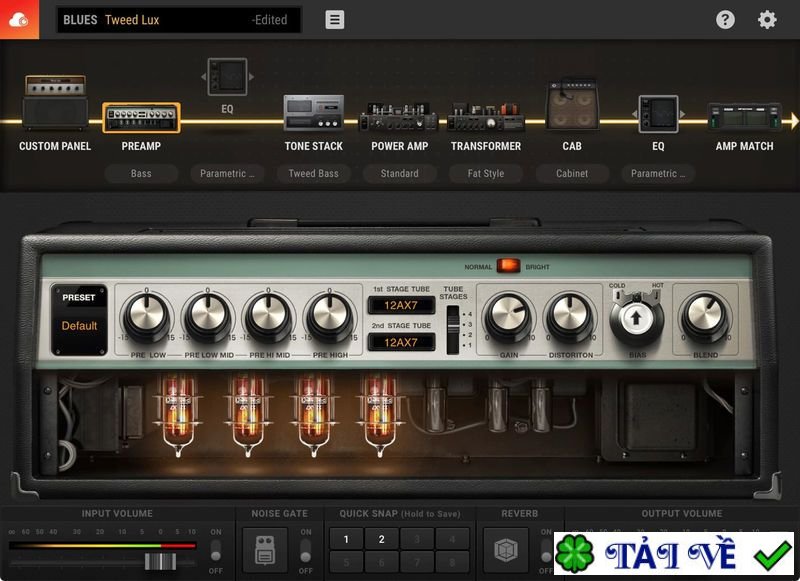
Task: Select Quick Snap slot 2
Action: click(x=381, y=539)
